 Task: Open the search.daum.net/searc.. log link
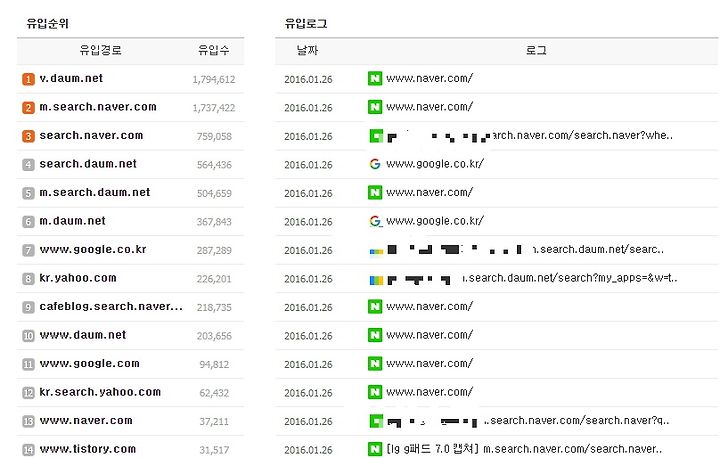[598, 249]
